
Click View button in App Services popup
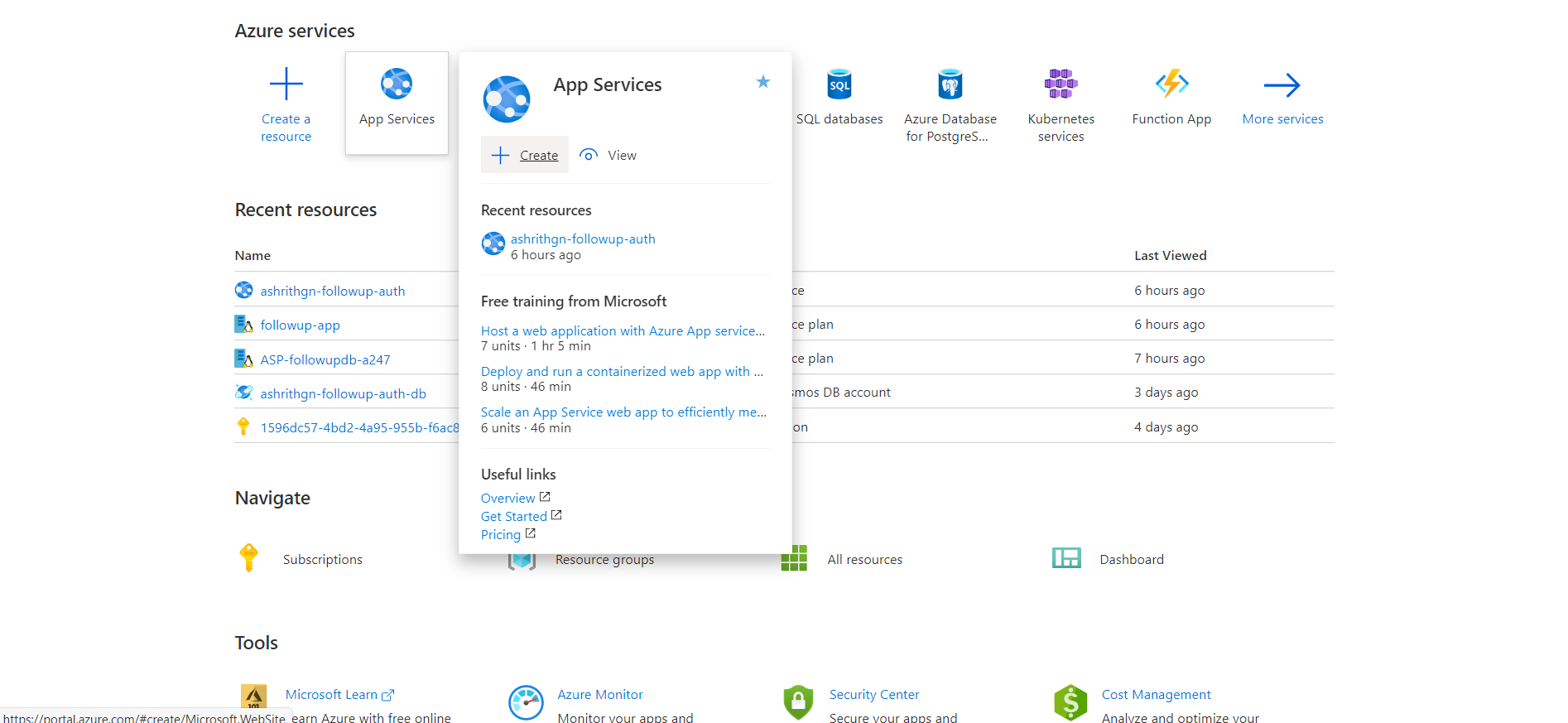[x=608, y=155]
